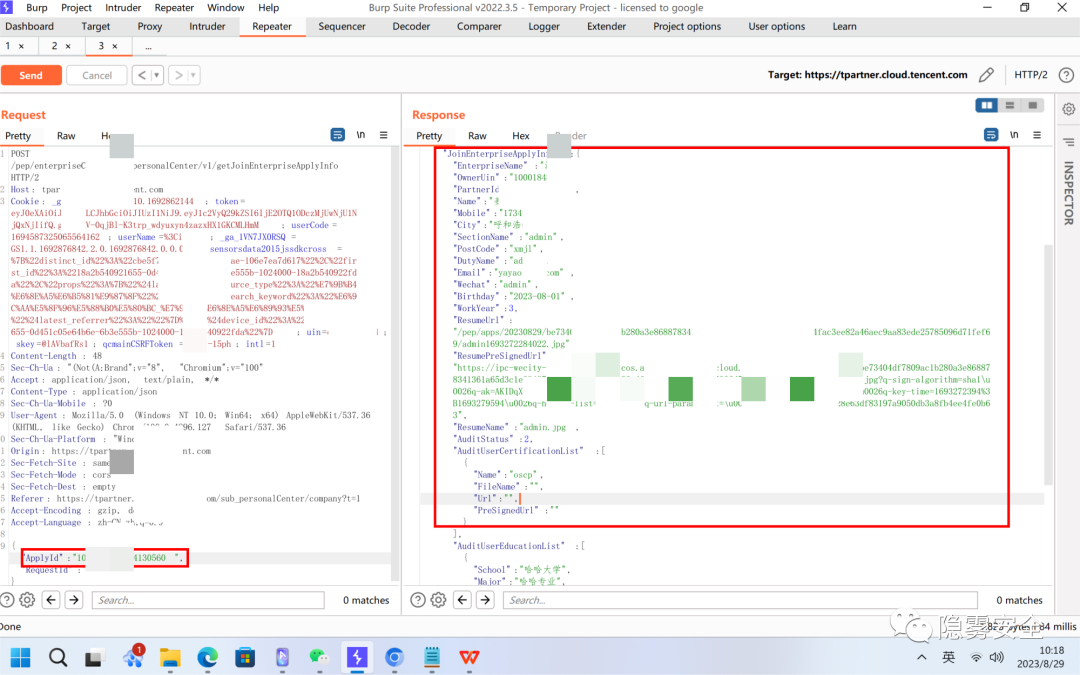Click the request search input field
This screenshot has width=1080, height=675.
coord(208,600)
